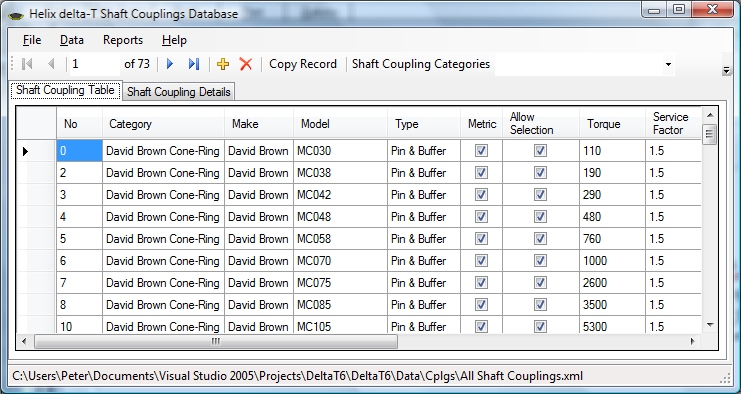Switch to the Shaft Coupling Table tab

(66, 90)
